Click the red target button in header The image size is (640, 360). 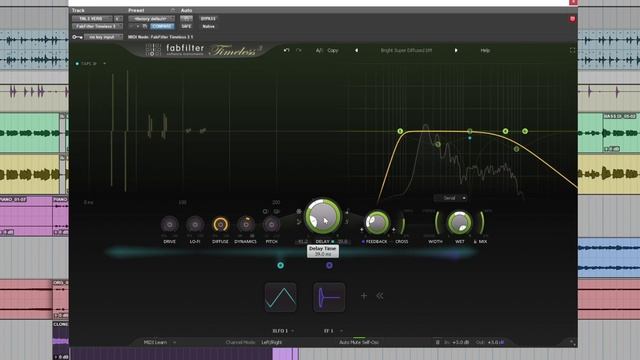click(572, 19)
